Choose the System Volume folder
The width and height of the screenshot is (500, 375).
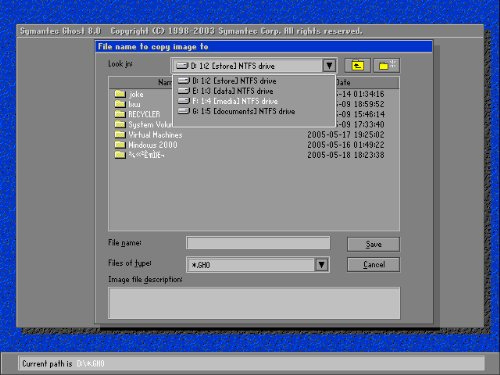pos(143,124)
